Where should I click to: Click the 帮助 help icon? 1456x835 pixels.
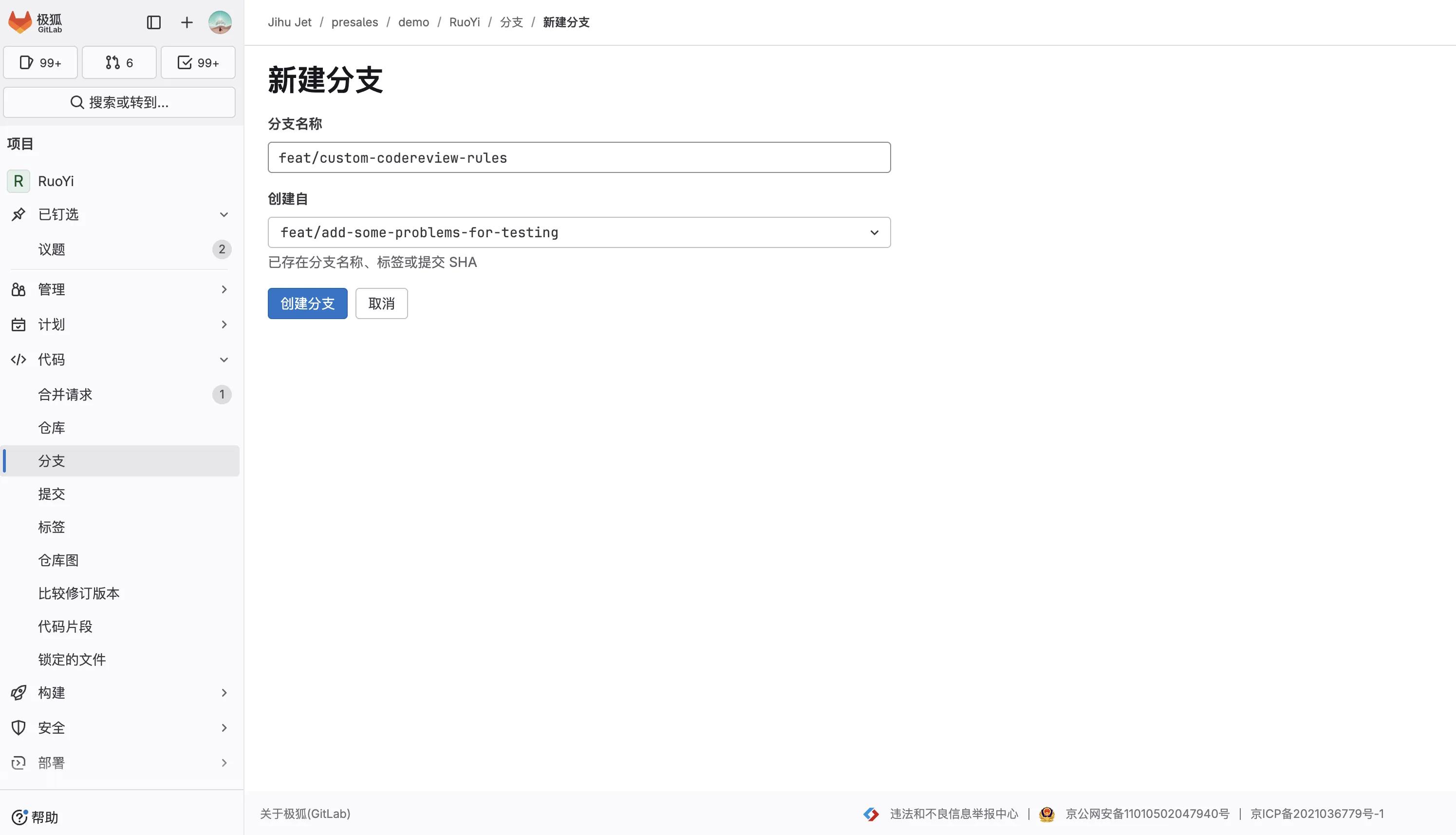[19, 816]
